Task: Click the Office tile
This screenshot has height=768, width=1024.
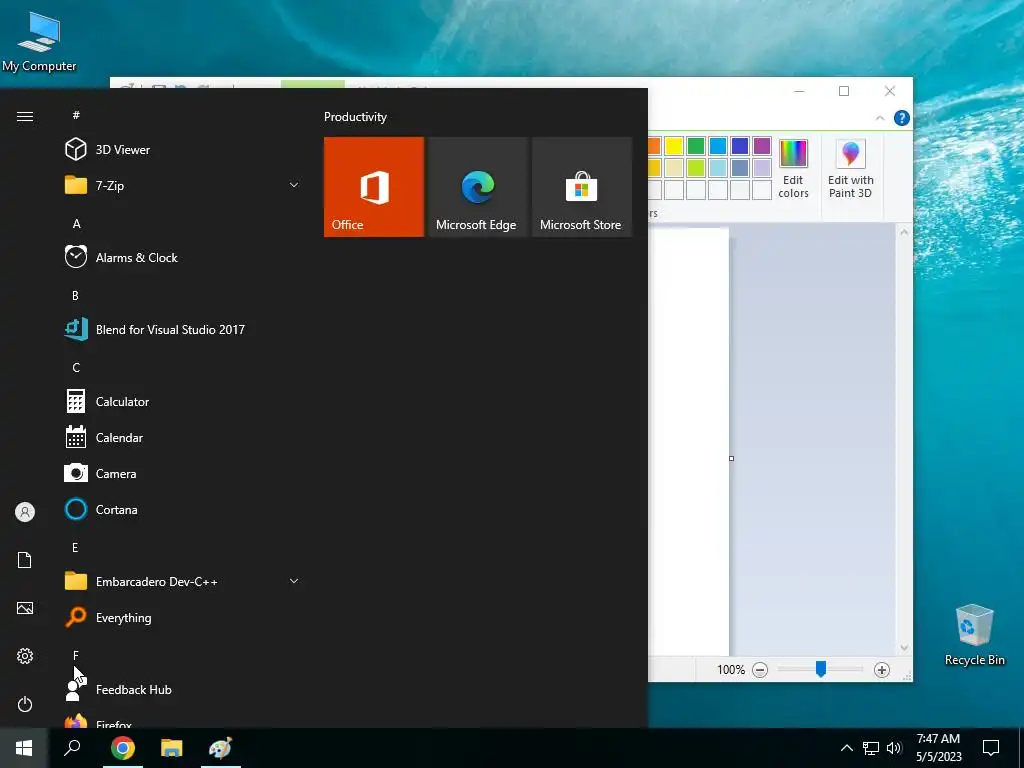Action: (x=374, y=187)
